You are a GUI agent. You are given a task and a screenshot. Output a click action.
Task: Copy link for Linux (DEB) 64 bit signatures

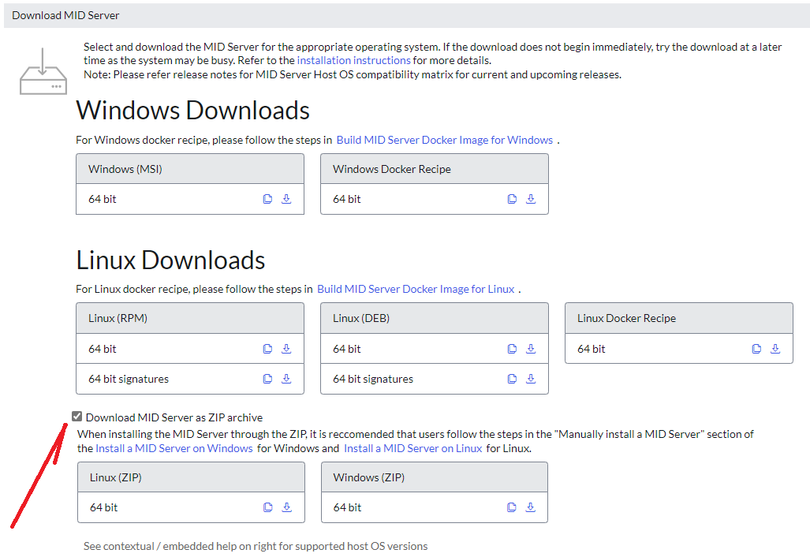coord(512,379)
